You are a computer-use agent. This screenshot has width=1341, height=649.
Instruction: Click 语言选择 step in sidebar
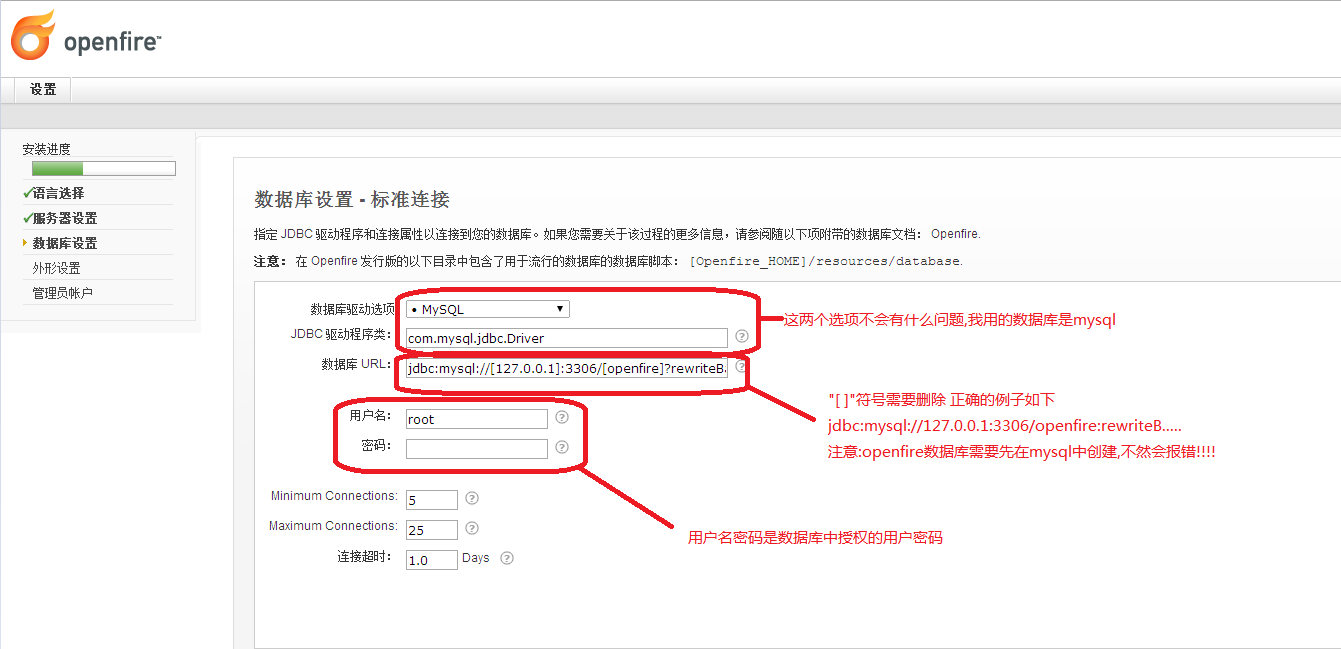coord(58,193)
